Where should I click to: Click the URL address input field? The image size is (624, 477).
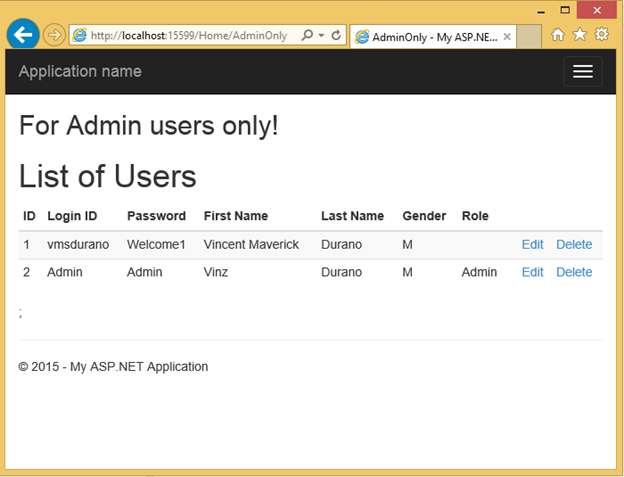[190, 35]
